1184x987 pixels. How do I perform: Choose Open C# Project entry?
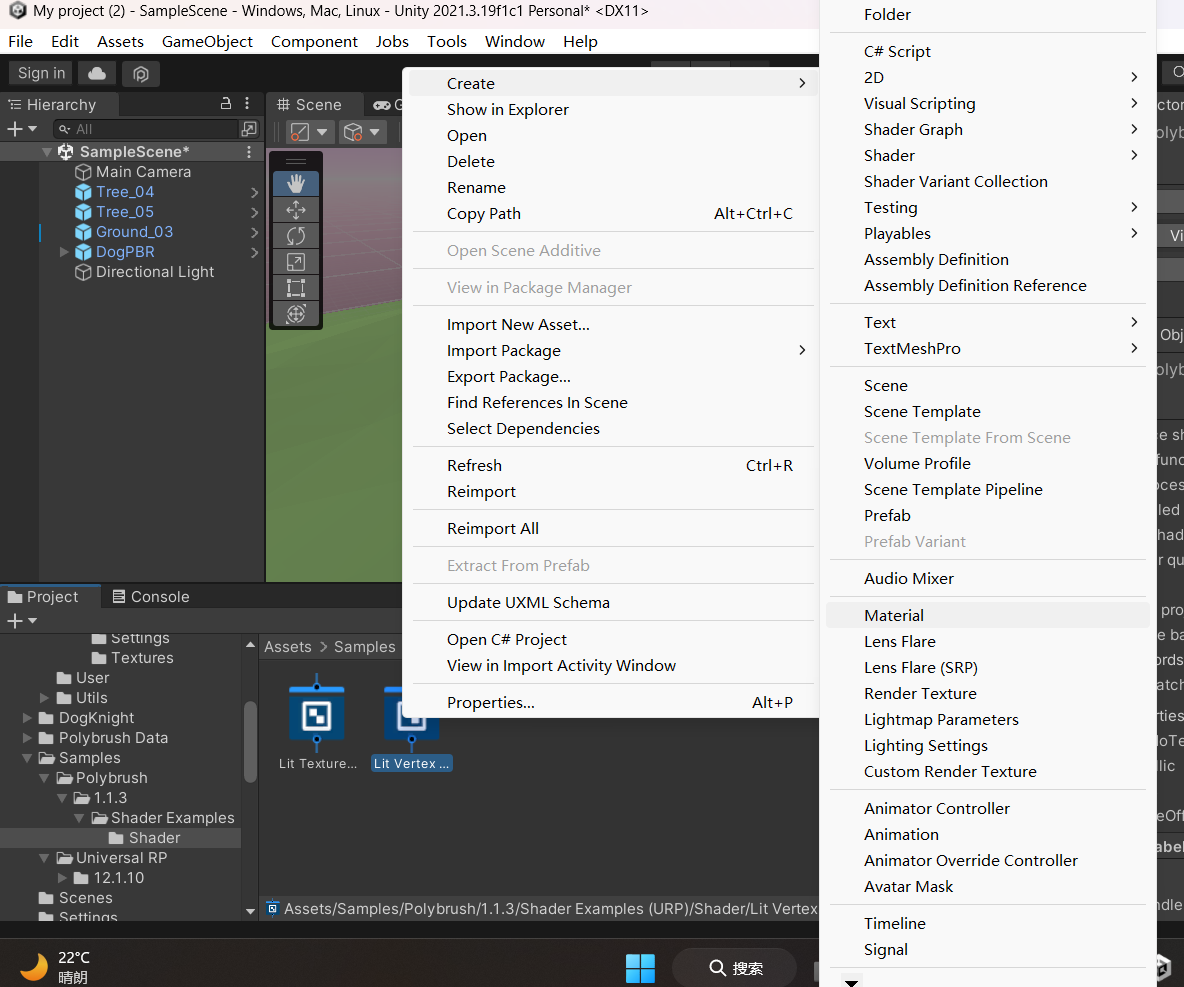pos(613,640)
